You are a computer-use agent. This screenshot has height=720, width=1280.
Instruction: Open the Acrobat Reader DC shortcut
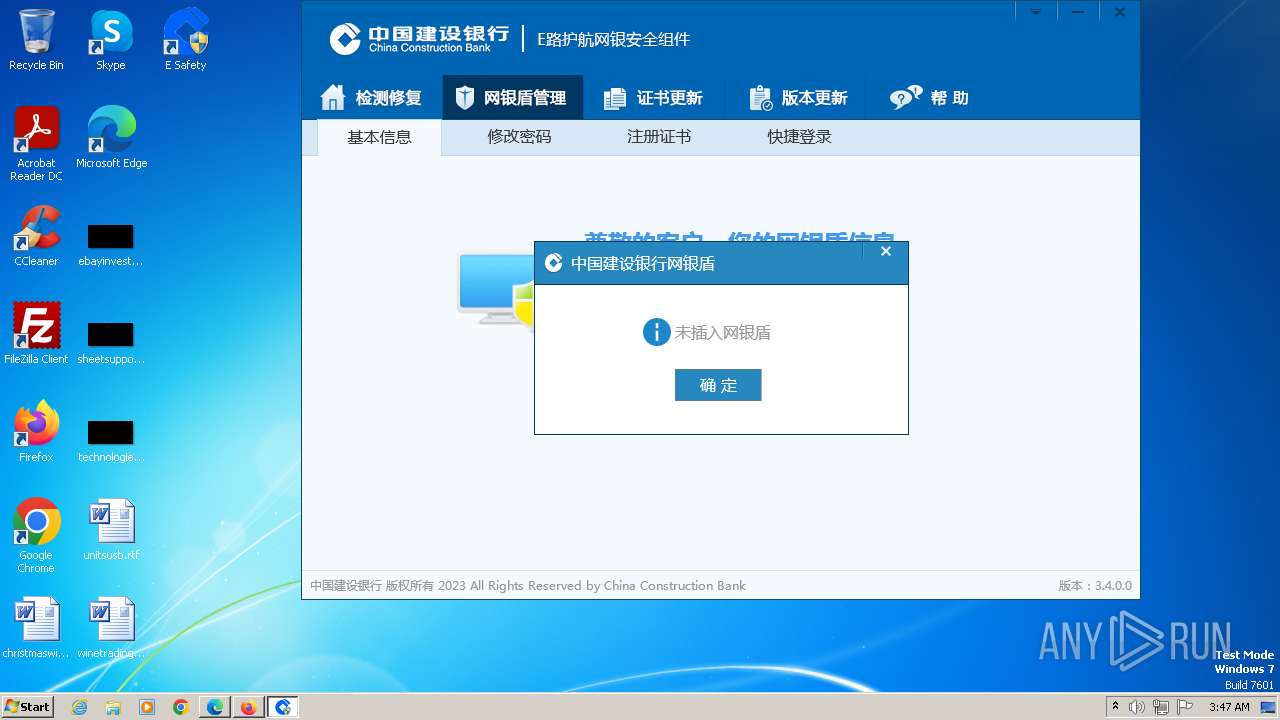point(36,144)
